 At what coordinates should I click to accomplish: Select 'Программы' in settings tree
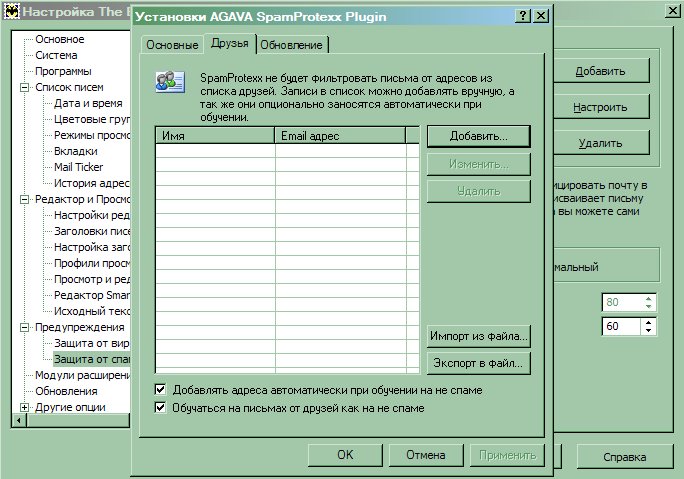[x=63, y=71]
